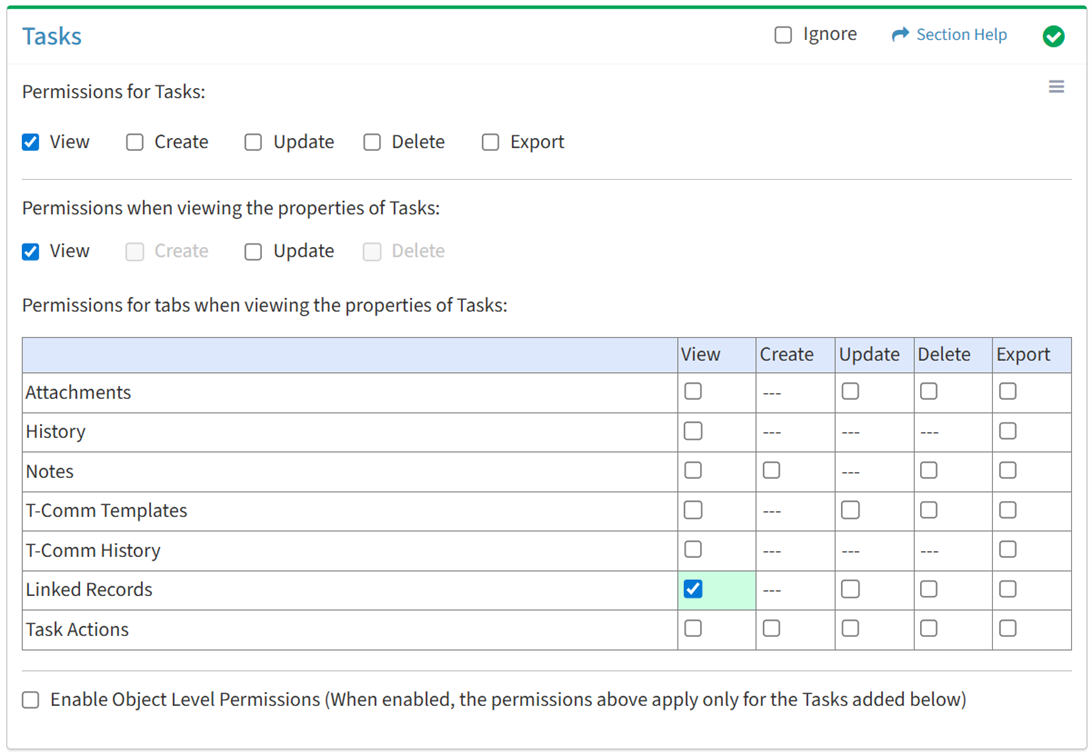Screen dimensions: 1092x754
Task: Check Create for Notes tab
Action: point(771,470)
